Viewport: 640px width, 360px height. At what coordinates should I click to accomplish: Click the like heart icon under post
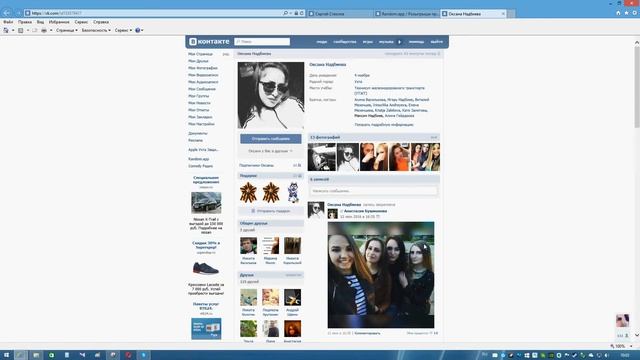431,333
